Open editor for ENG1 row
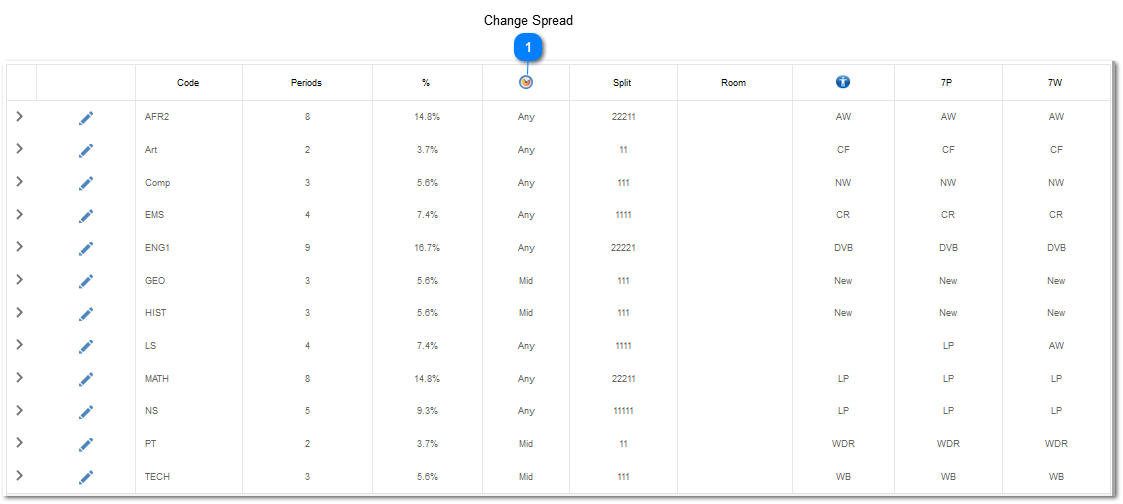The height and width of the screenshot is (504, 1123). coord(86,248)
